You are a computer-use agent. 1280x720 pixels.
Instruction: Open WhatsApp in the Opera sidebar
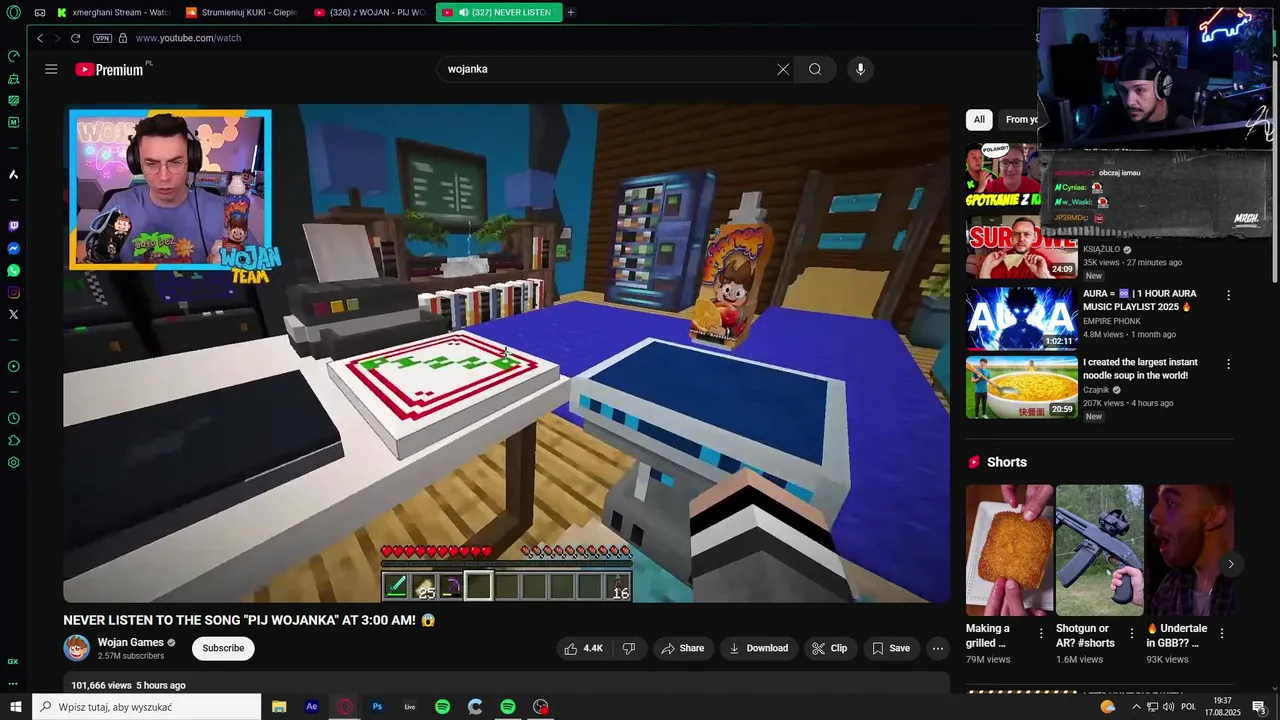point(13,270)
